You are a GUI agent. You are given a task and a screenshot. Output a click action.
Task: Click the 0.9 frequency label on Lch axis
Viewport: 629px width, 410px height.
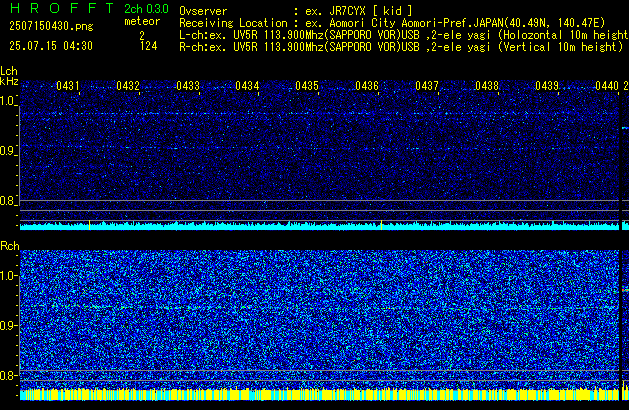pos(8,151)
